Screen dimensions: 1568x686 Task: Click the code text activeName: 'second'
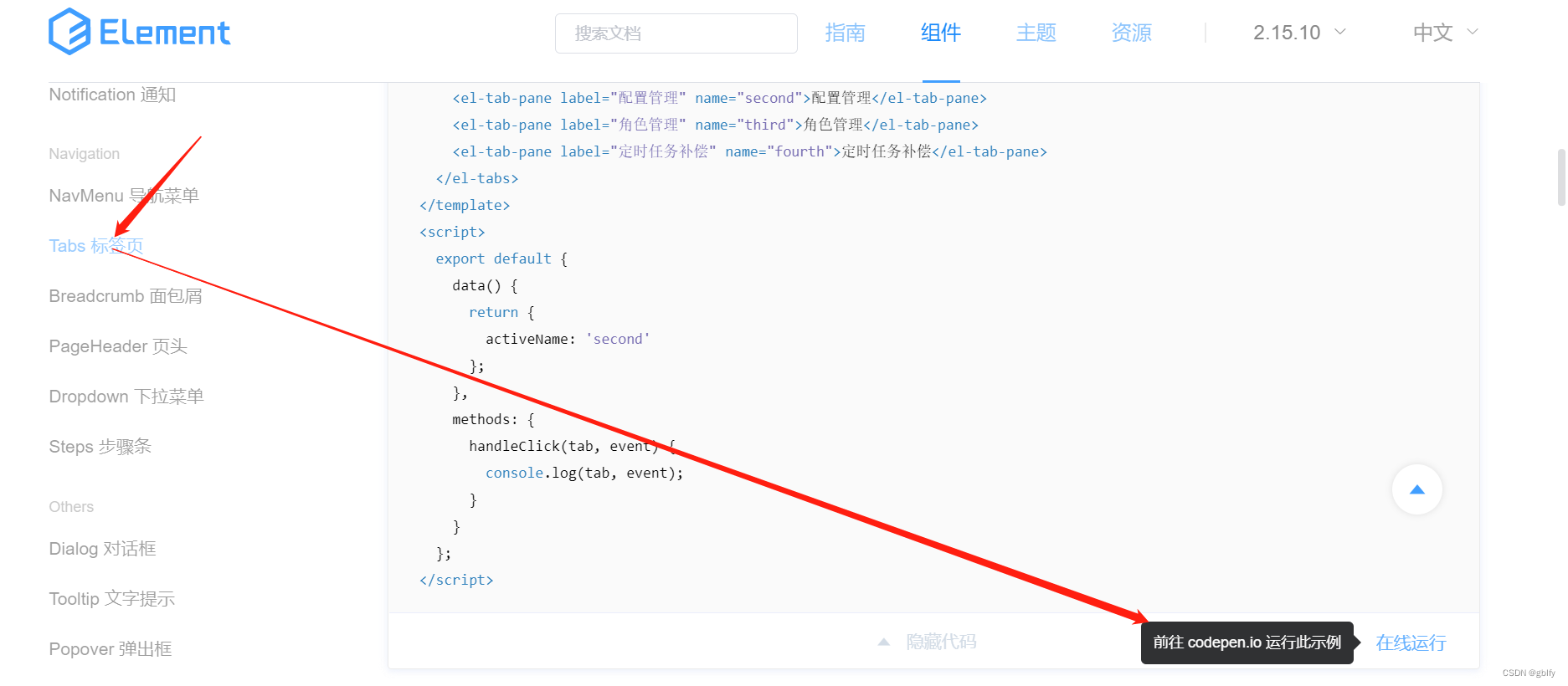click(568, 339)
